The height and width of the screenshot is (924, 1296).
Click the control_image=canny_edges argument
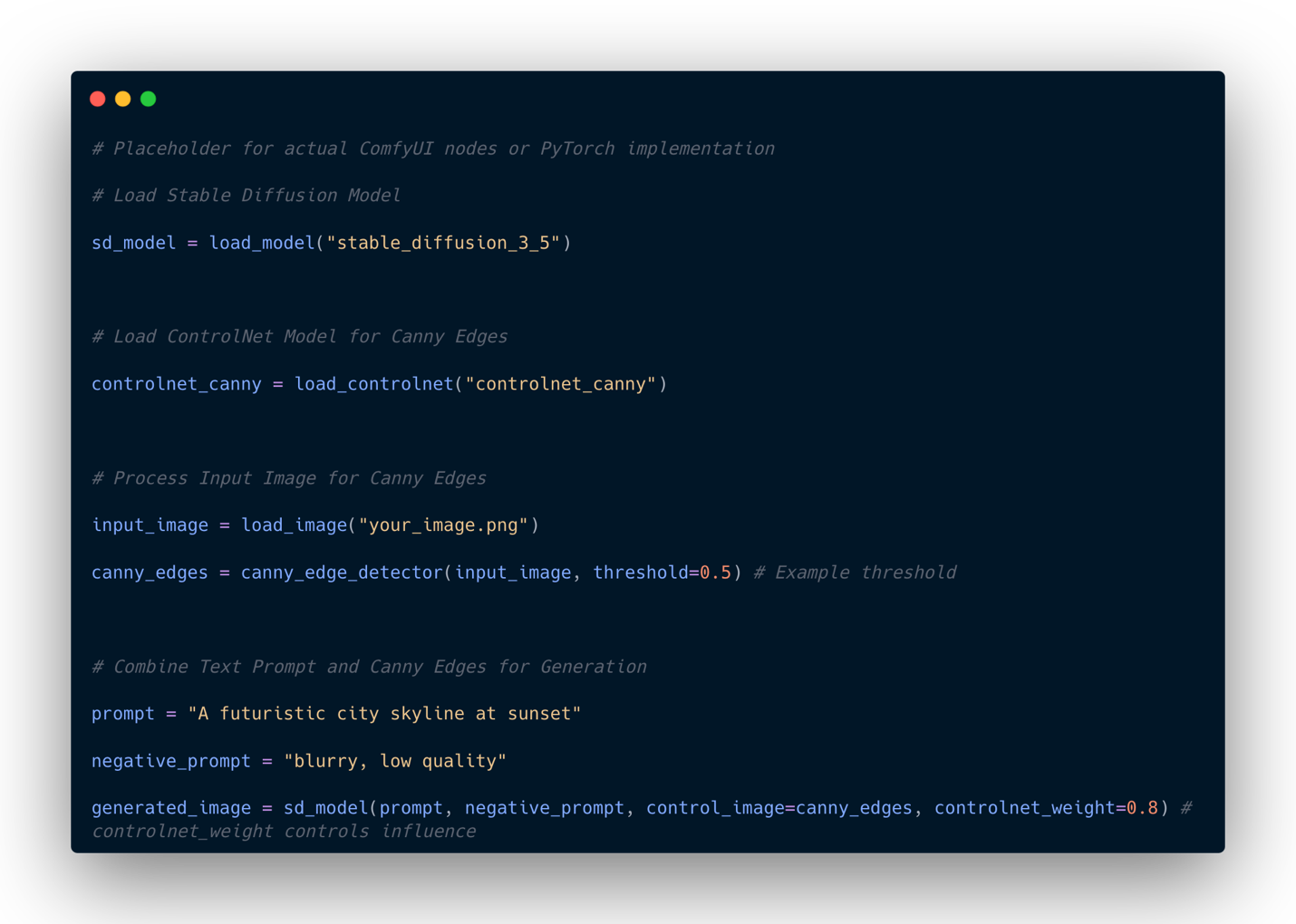click(x=779, y=808)
